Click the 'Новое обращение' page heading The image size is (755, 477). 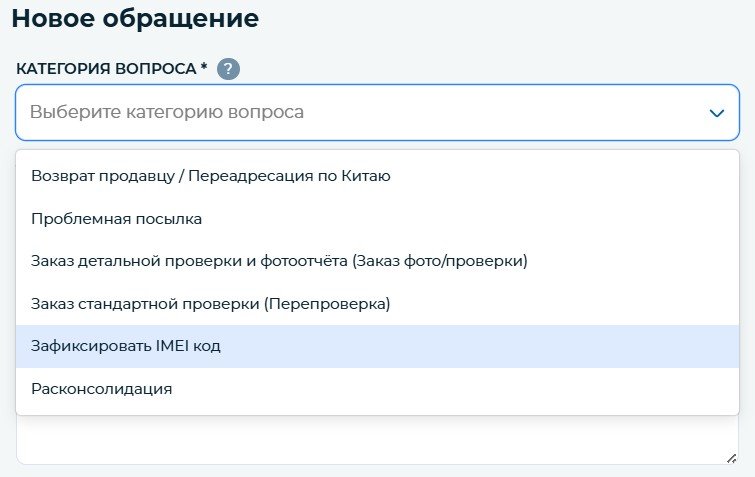tap(135, 19)
